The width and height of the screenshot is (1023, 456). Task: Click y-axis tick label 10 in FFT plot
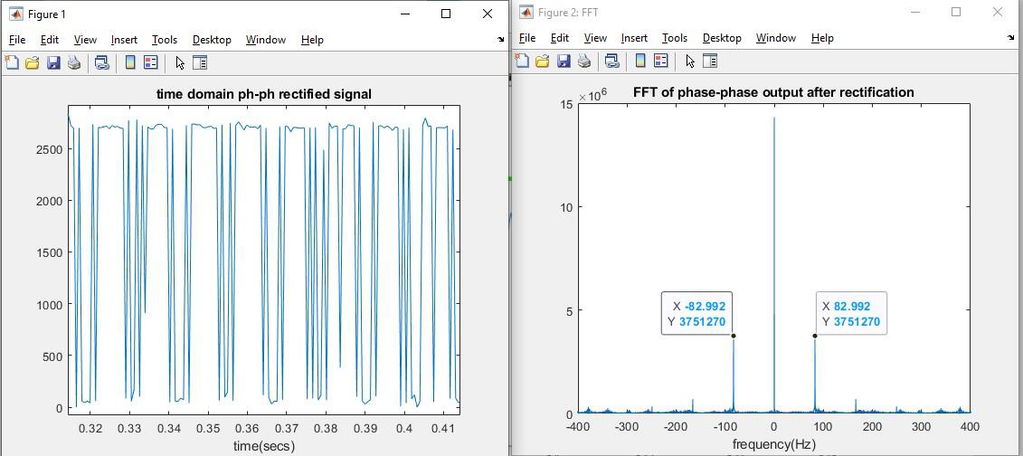click(566, 207)
